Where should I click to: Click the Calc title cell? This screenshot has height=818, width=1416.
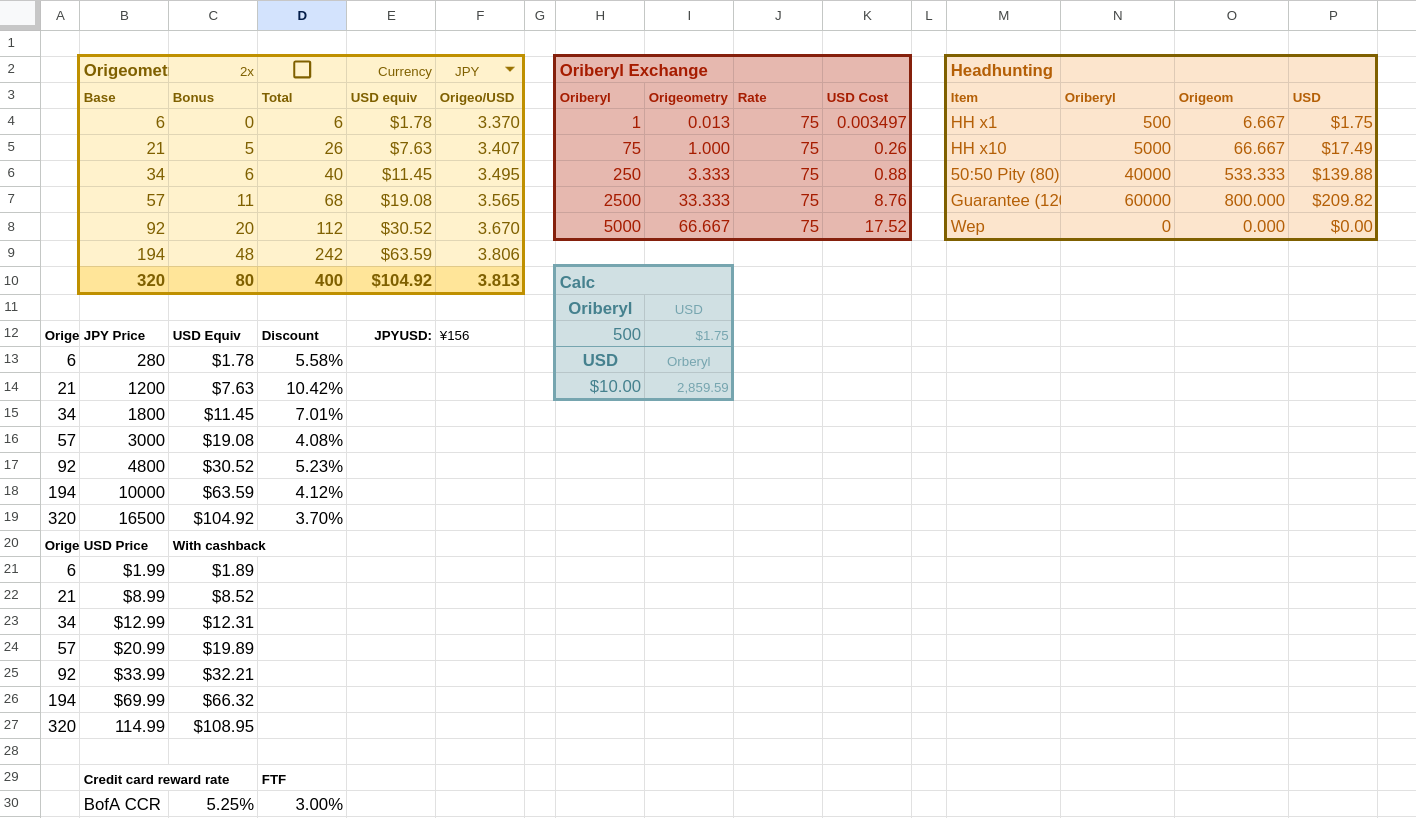point(600,282)
